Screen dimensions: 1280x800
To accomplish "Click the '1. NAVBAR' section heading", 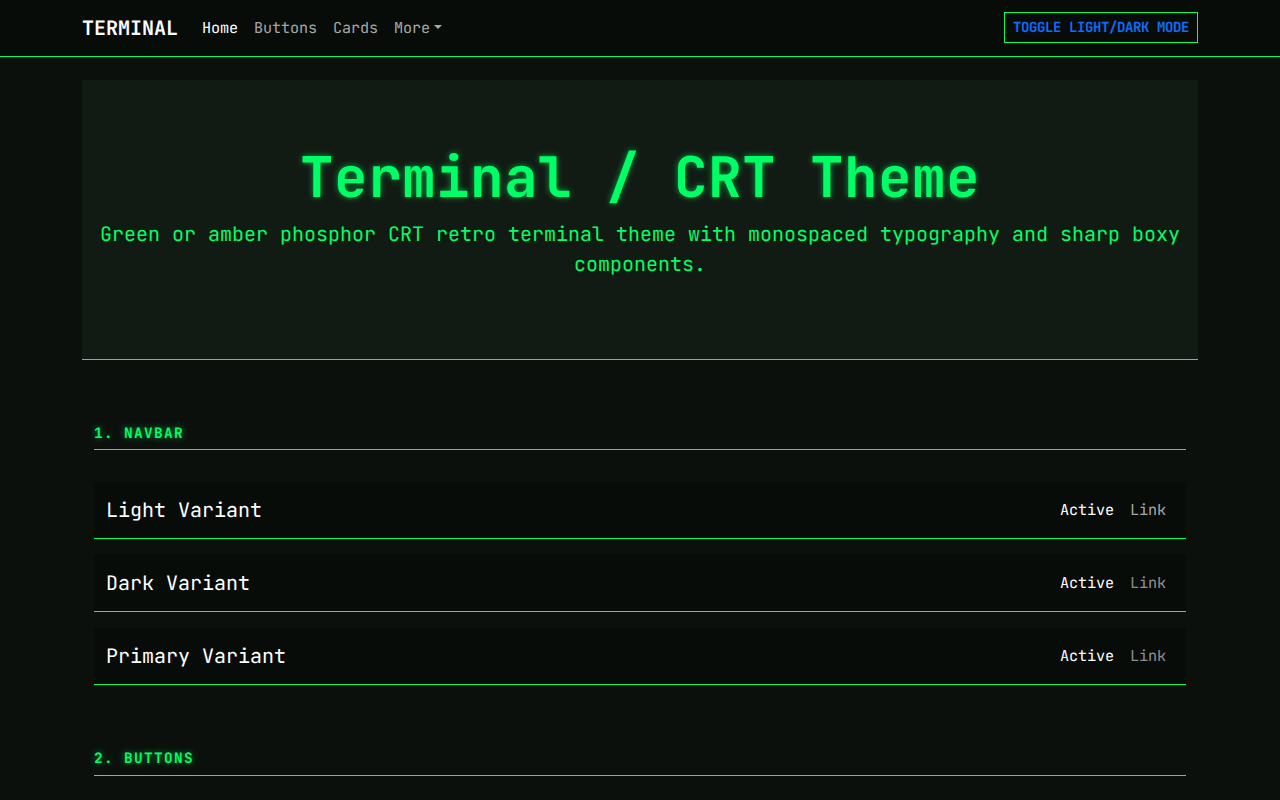I will [139, 433].
